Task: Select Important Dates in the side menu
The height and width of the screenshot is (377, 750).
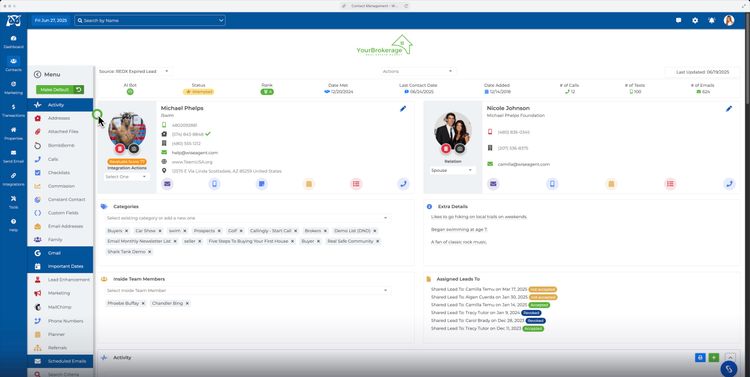Action: click(60, 266)
